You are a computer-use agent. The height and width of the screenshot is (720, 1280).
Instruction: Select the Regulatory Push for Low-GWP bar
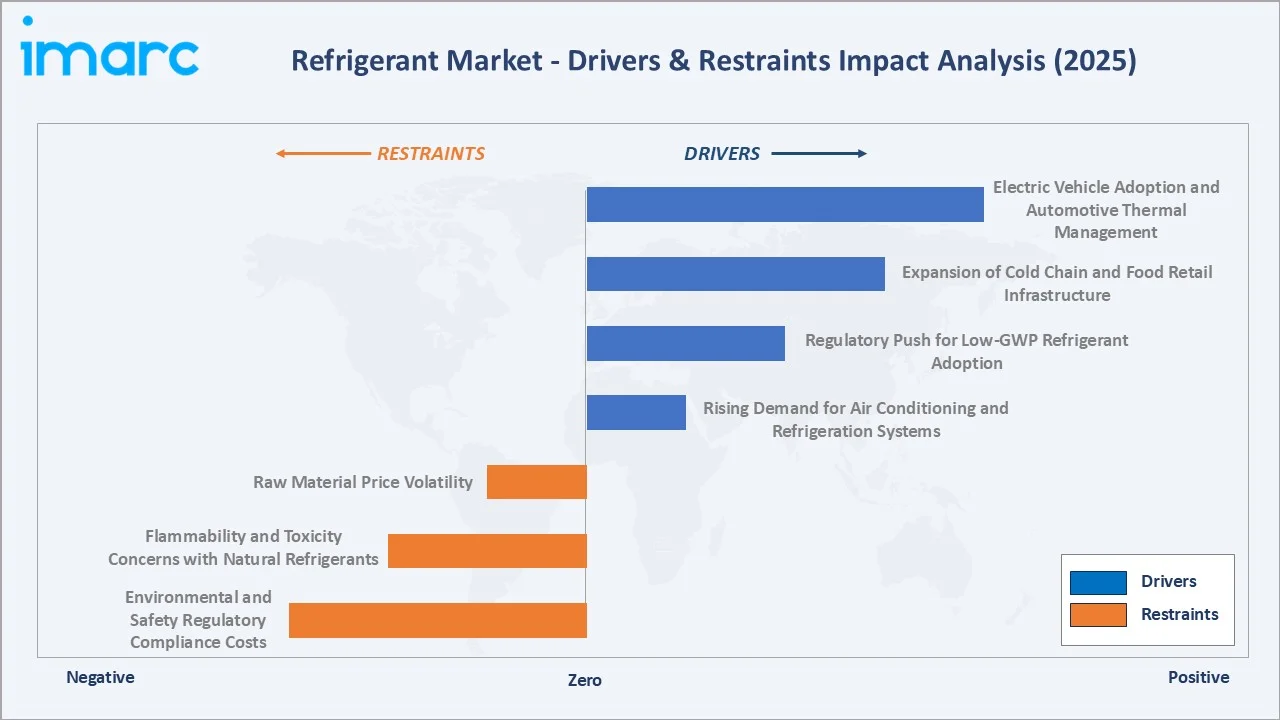tap(686, 343)
